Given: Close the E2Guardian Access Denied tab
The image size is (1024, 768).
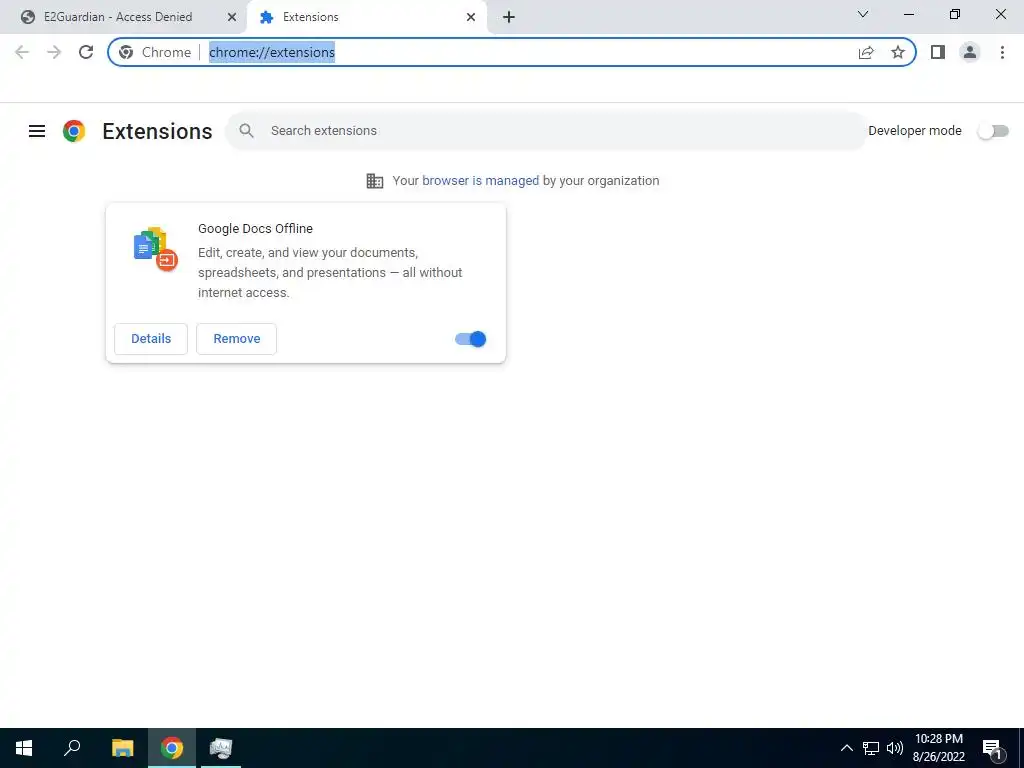Looking at the screenshot, I should coord(232,17).
